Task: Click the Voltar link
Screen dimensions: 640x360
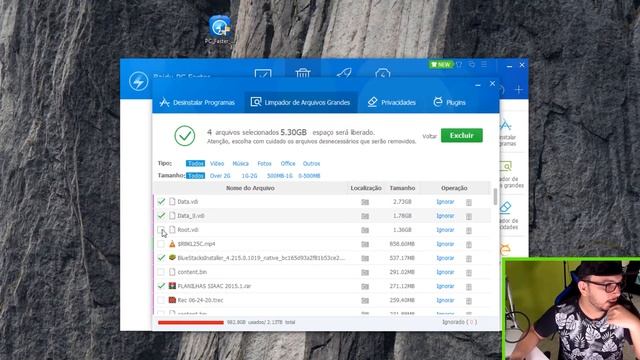Action: click(429, 136)
